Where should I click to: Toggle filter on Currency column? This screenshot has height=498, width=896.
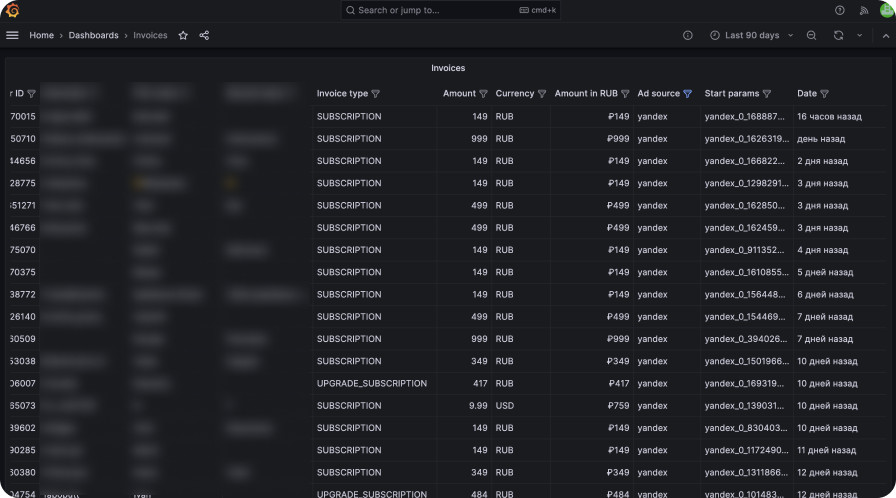542,94
